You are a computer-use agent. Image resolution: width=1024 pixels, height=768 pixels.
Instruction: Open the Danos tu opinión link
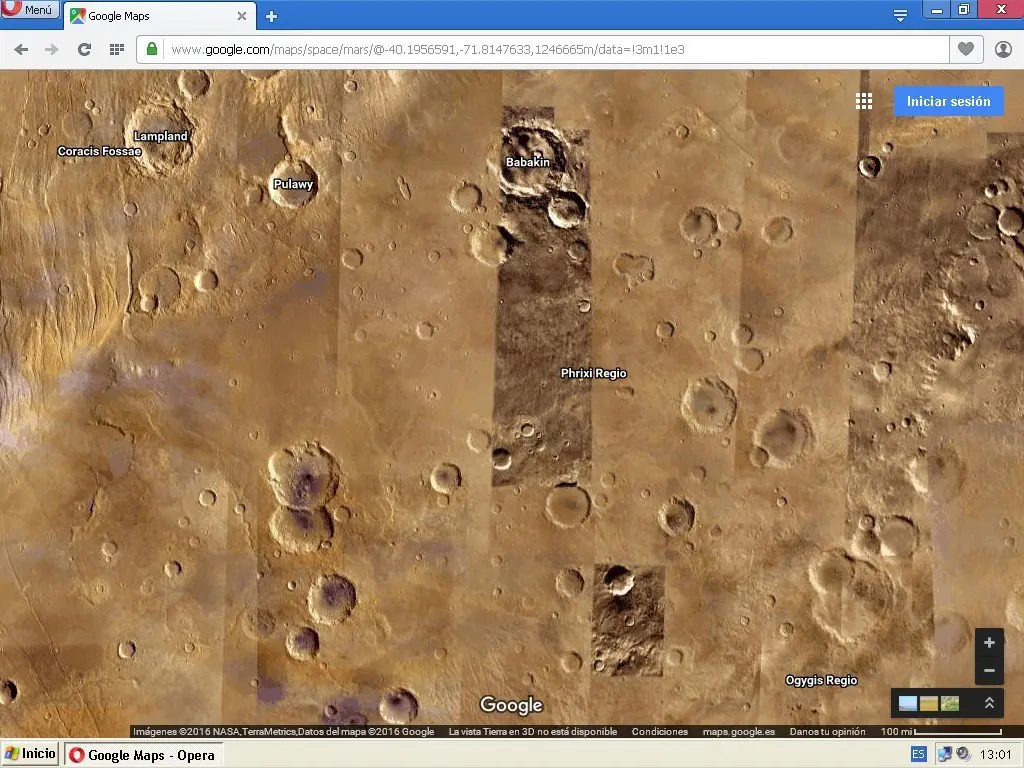[x=827, y=731]
